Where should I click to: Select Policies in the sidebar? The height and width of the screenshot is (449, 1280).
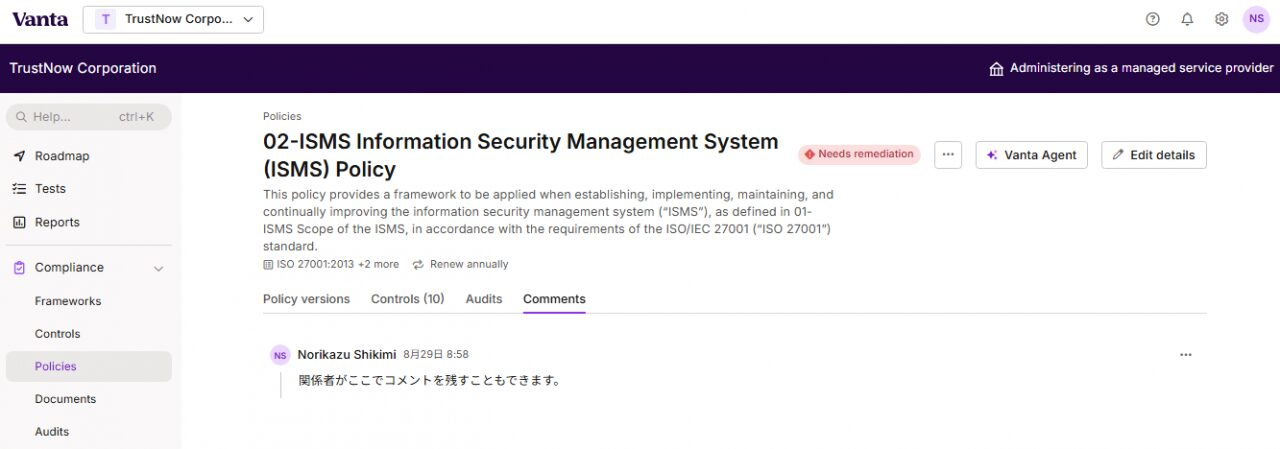point(89,366)
